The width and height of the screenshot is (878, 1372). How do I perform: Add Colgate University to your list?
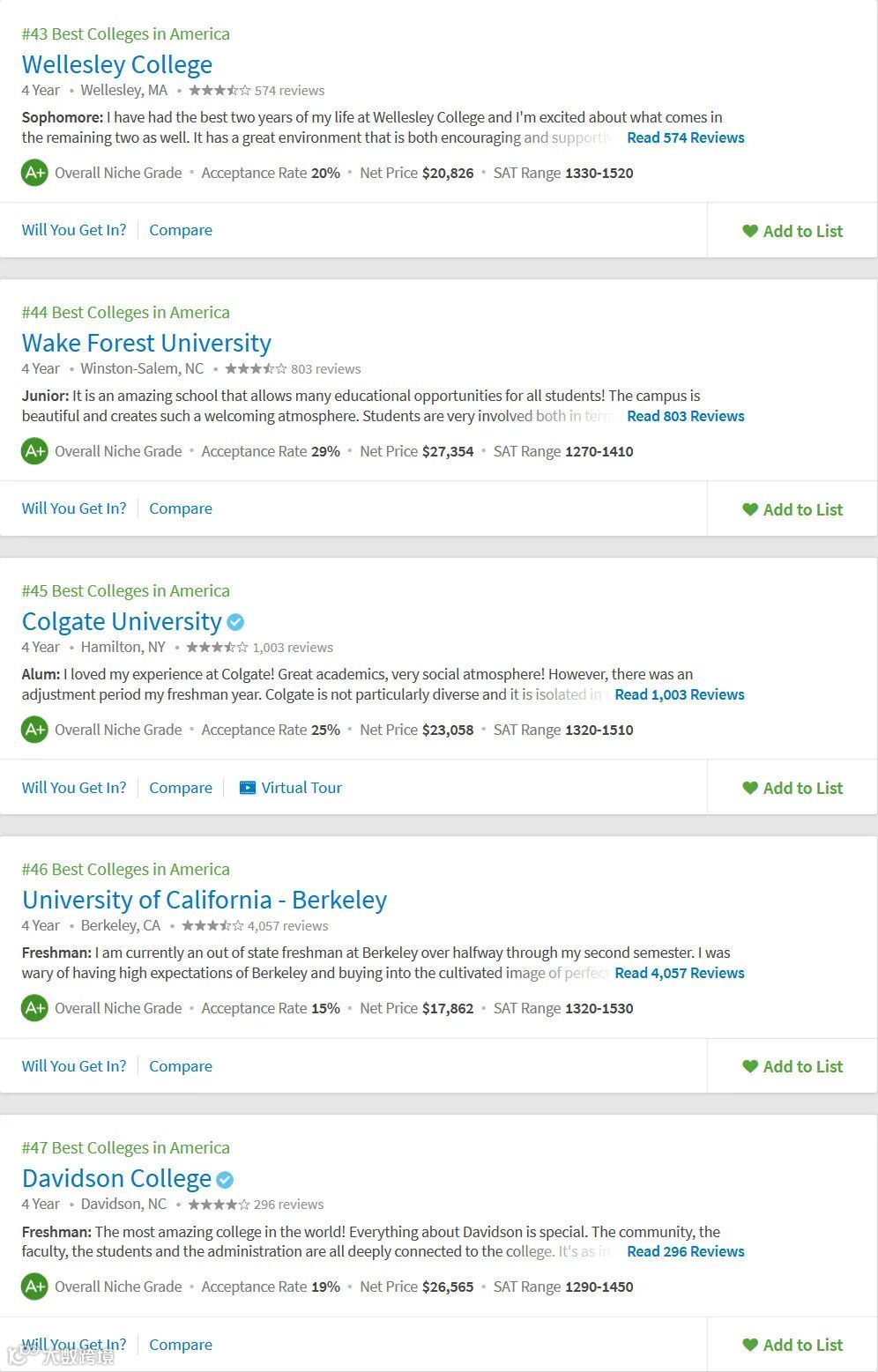(792, 788)
